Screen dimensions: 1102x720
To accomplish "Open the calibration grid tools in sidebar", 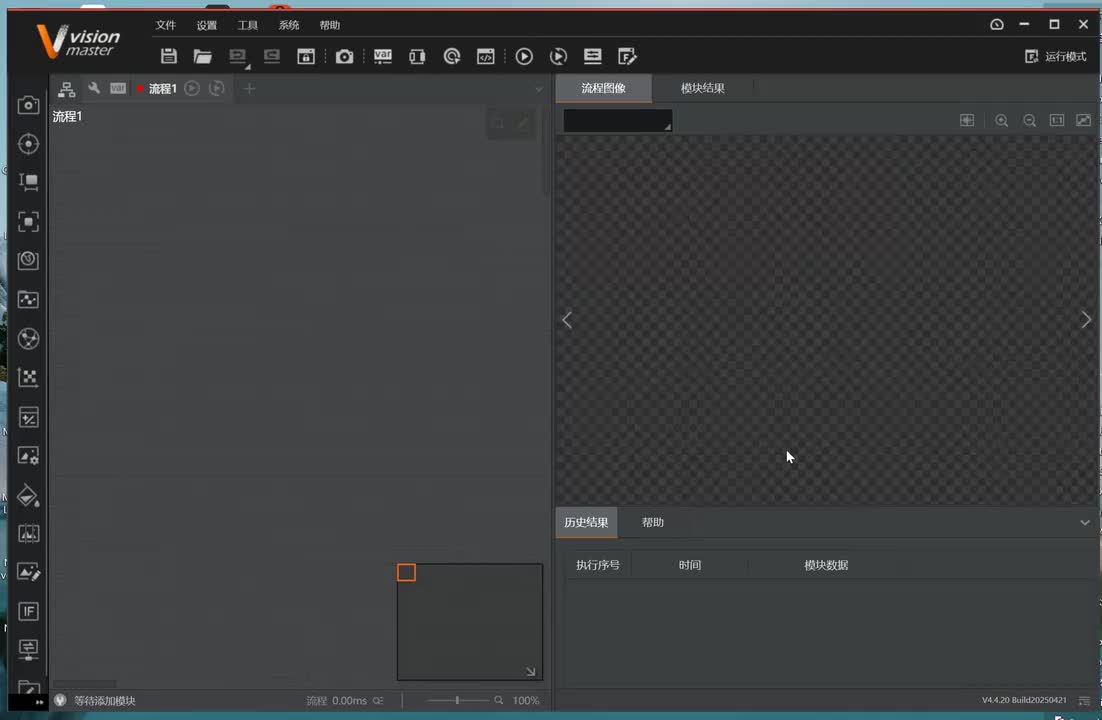I will pyautogui.click(x=28, y=378).
